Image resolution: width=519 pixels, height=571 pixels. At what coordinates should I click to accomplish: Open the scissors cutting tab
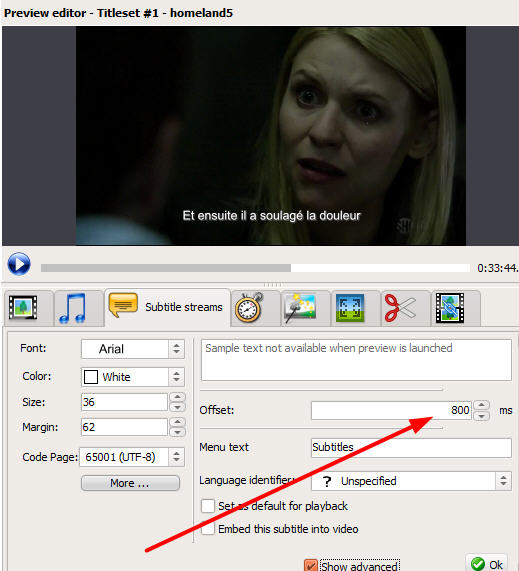400,308
